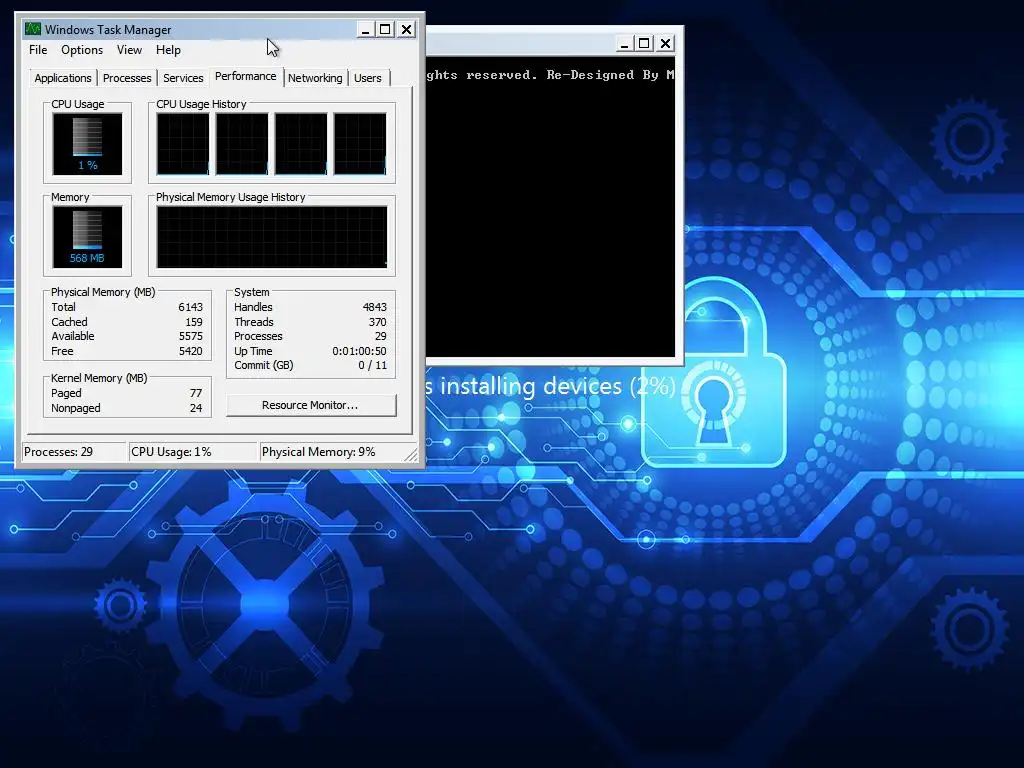Maximize the Task Manager window
The image size is (1024, 768).
point(385,29)
